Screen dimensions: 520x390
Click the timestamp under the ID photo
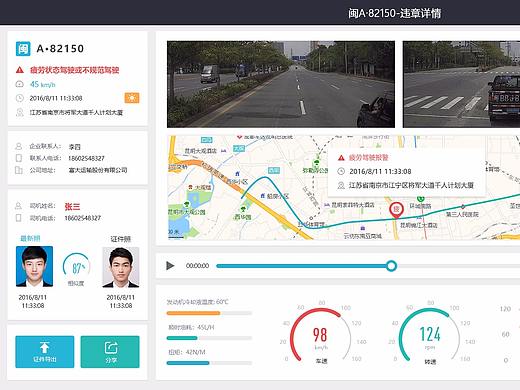(x=121, y=301)
